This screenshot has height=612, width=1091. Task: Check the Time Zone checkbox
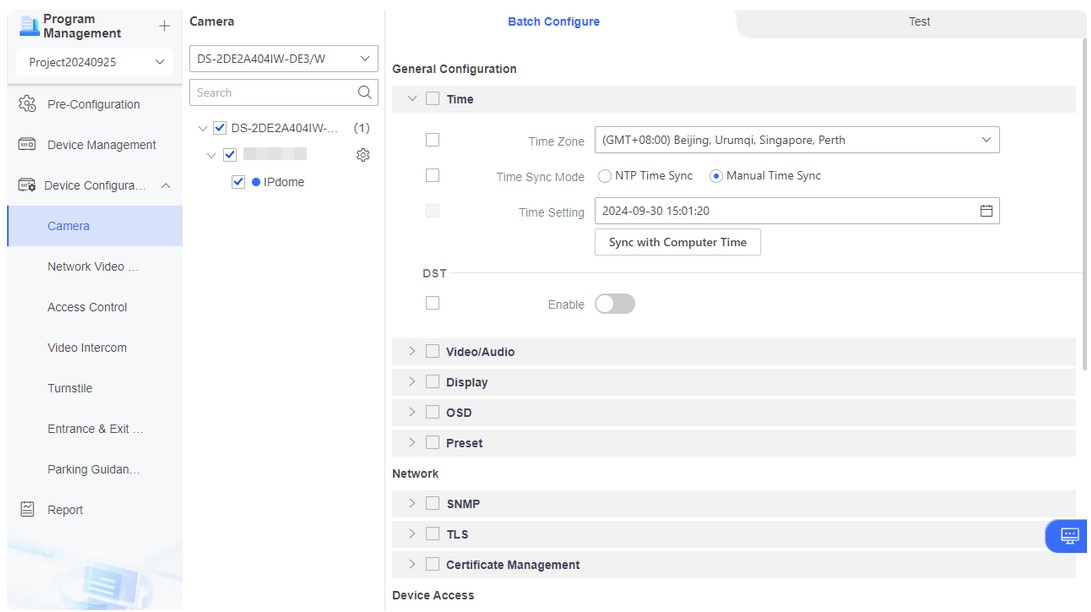[432, 140]
